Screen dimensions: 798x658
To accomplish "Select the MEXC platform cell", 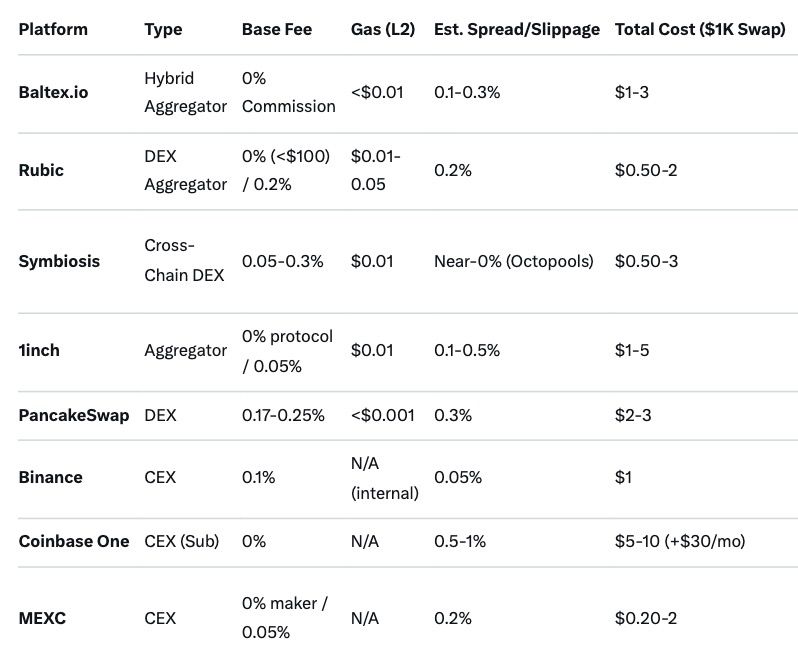I will tap(42, 618).
